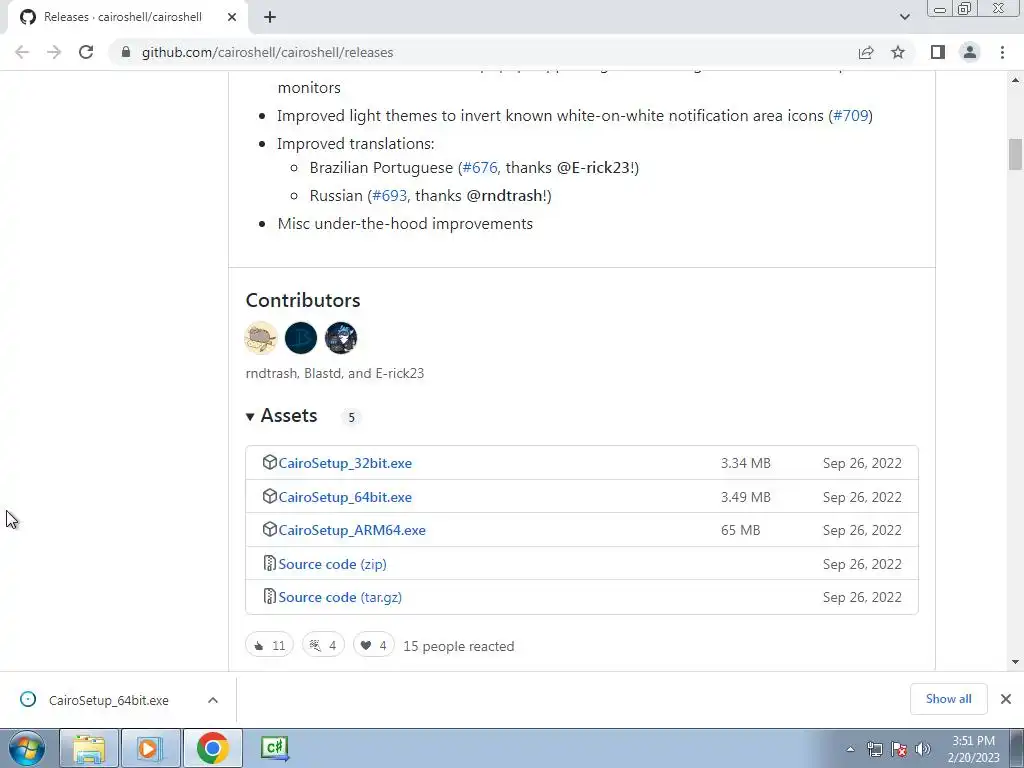Click the thumbs up reaction with 11

[270, 645]
